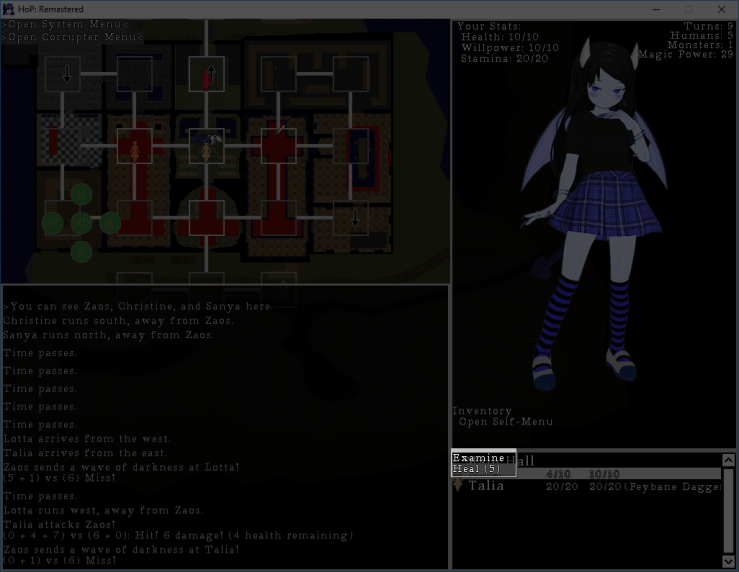The height and width of the screenshot is (572, 739).
Task: Click log line "Talia attacks Zaos!"
Action: point(59,524)
